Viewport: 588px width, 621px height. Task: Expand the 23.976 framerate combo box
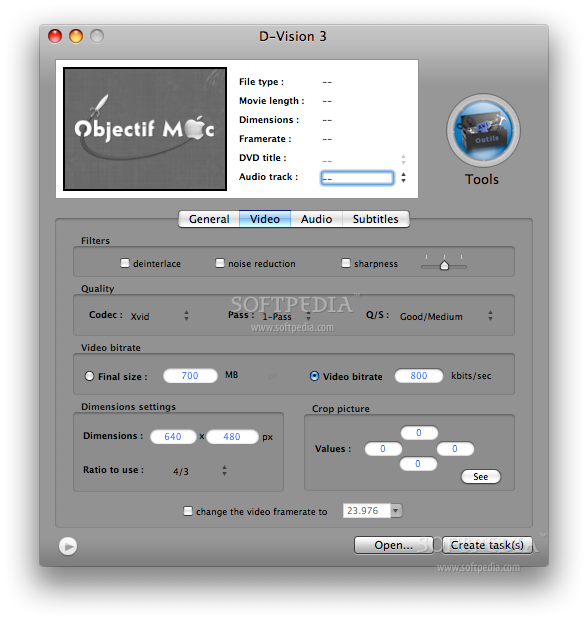click(x=396, y=511)
